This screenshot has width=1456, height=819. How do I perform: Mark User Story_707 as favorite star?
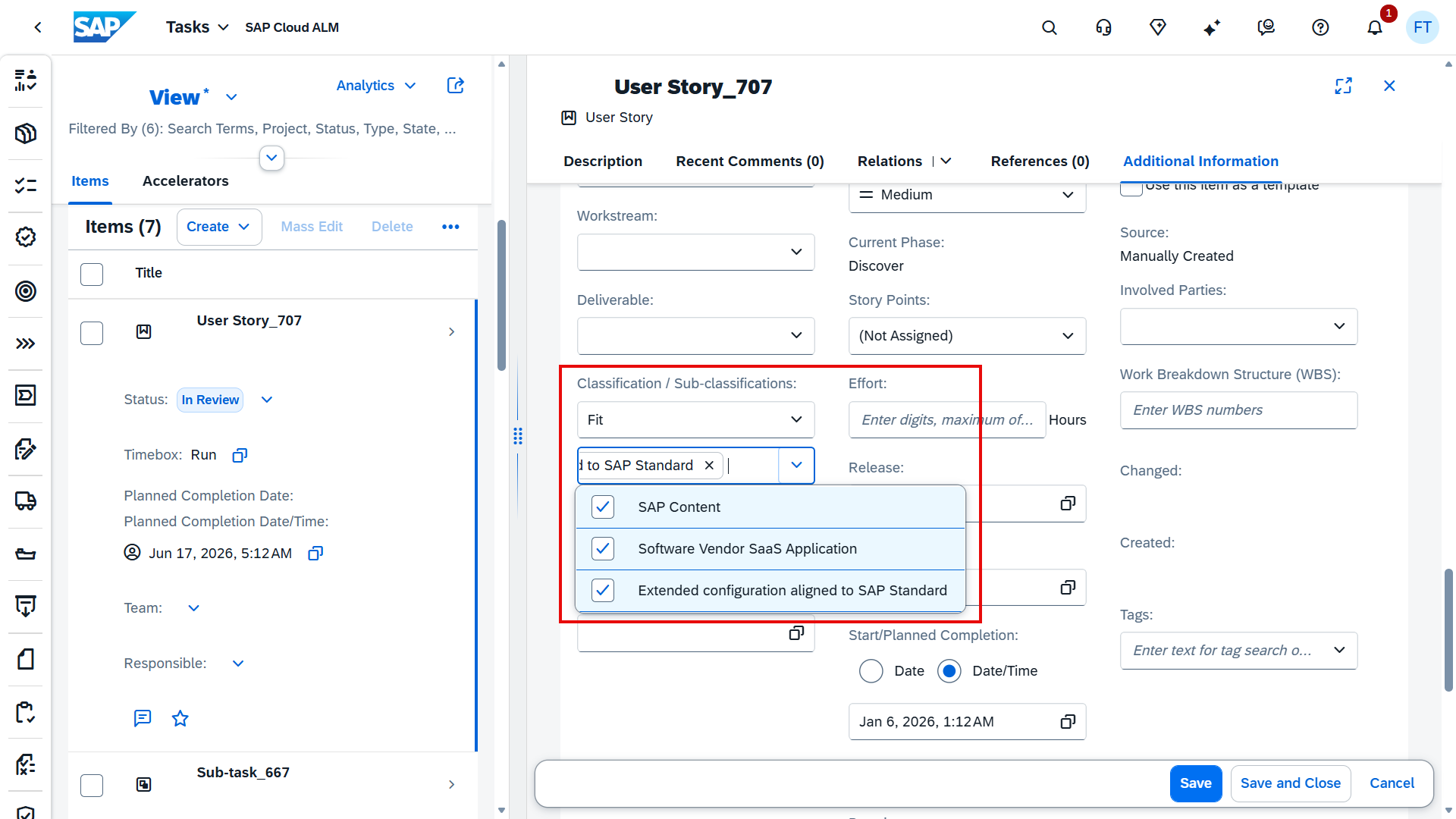tap(180, 718)
